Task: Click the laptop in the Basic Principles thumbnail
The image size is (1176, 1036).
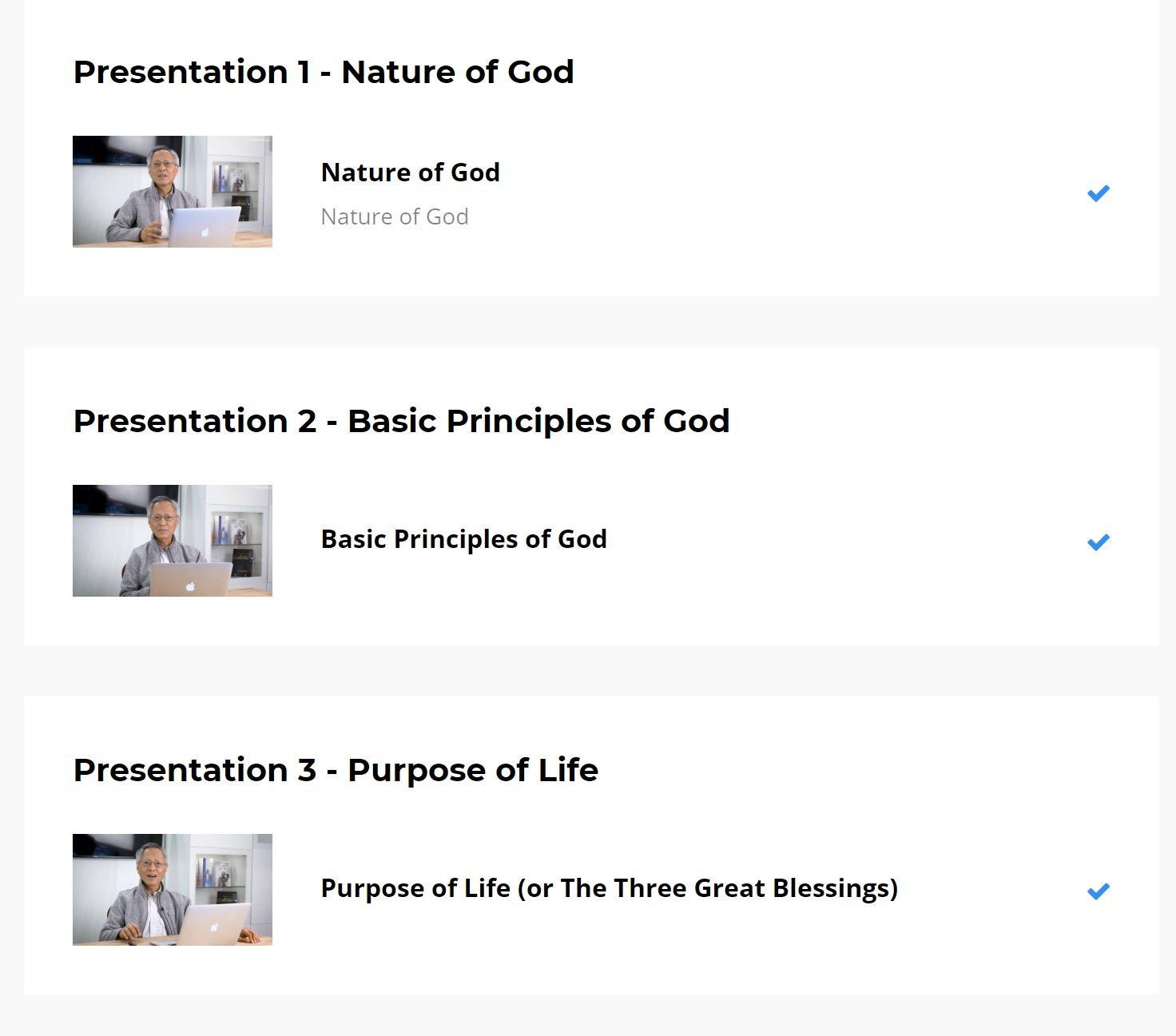Action: click(190, 579)
